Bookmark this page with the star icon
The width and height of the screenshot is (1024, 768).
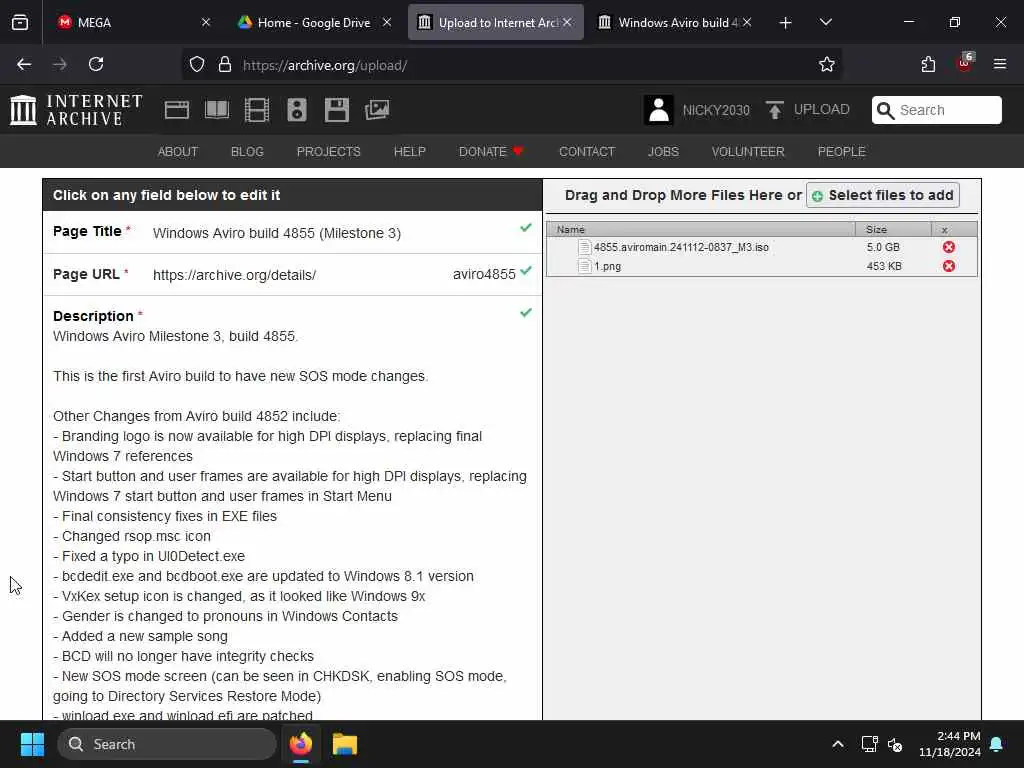pos(827,64)
